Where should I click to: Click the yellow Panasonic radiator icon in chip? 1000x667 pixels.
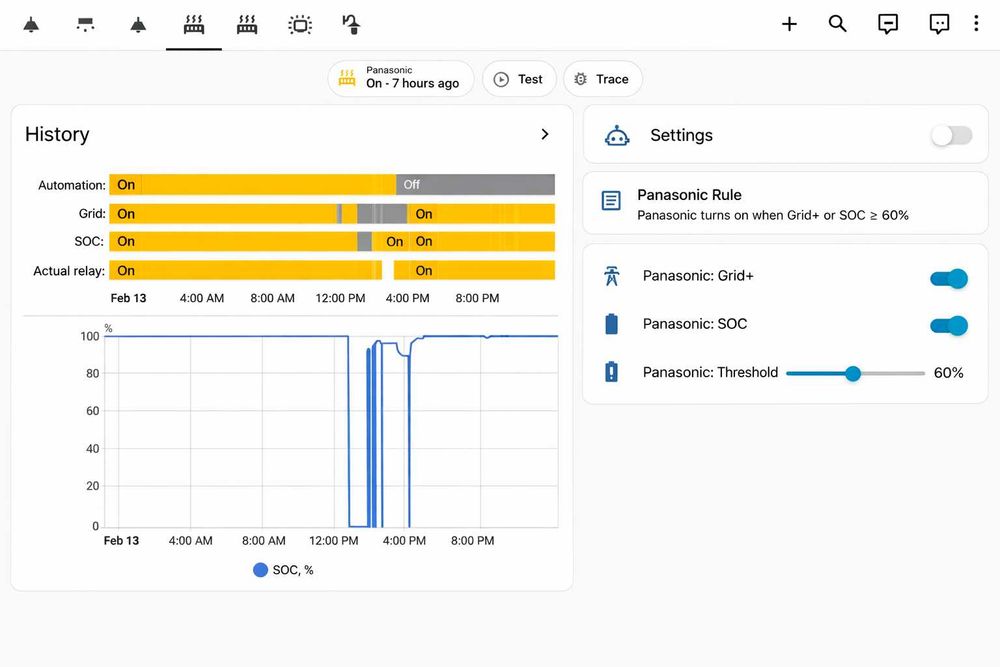point(347,78)
